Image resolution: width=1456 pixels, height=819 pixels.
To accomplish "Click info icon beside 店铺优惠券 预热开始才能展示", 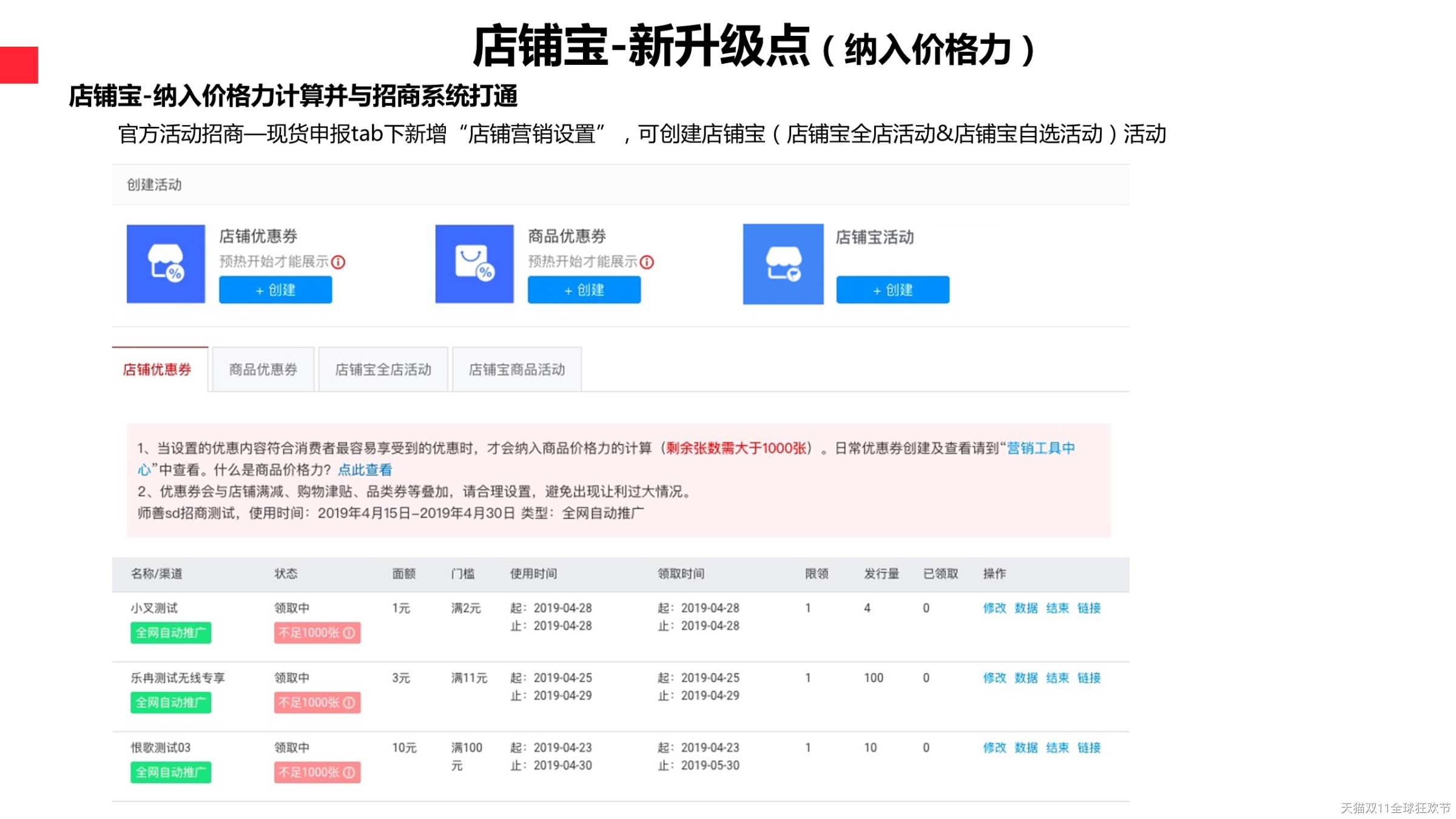I will [339, 262].
